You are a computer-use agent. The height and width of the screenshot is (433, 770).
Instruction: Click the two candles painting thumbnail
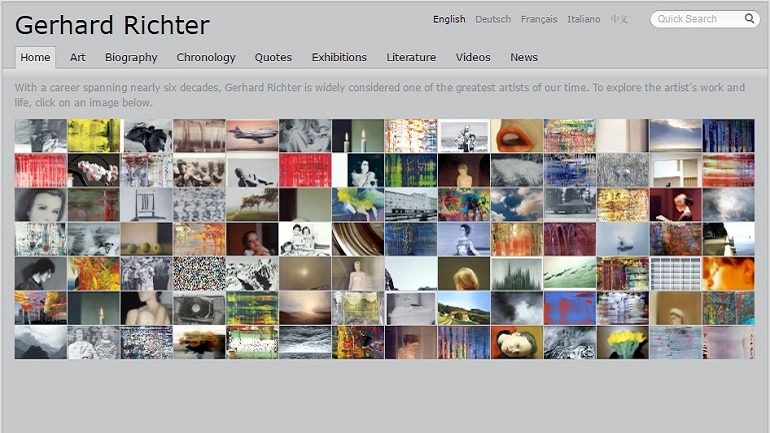click(x=357, y=136)
